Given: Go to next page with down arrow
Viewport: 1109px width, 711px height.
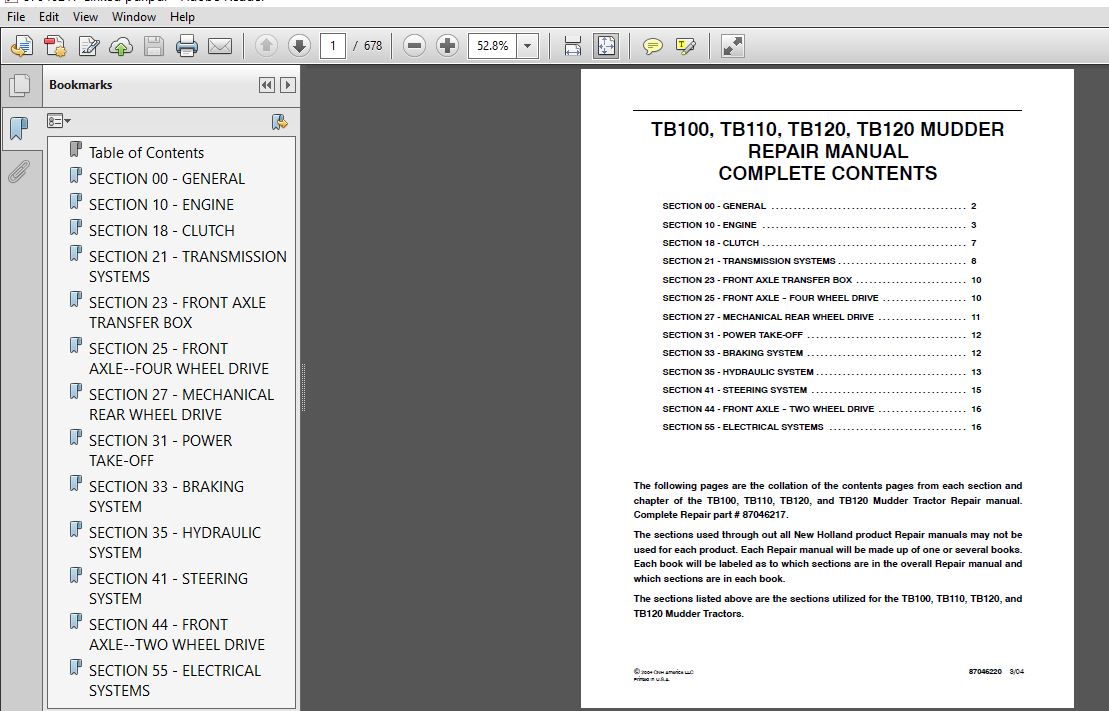Looking at the screenshot, I should coord(299,46).
